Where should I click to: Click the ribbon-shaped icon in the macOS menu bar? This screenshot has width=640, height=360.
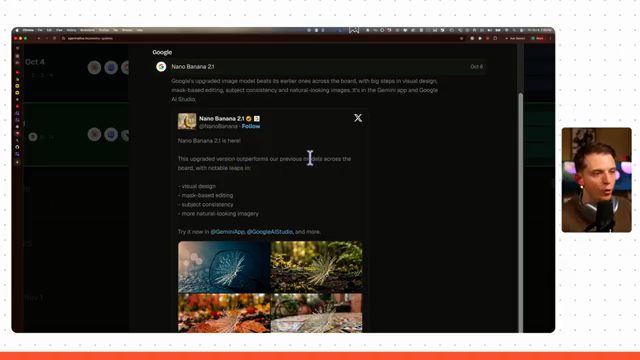pos(354,30)
